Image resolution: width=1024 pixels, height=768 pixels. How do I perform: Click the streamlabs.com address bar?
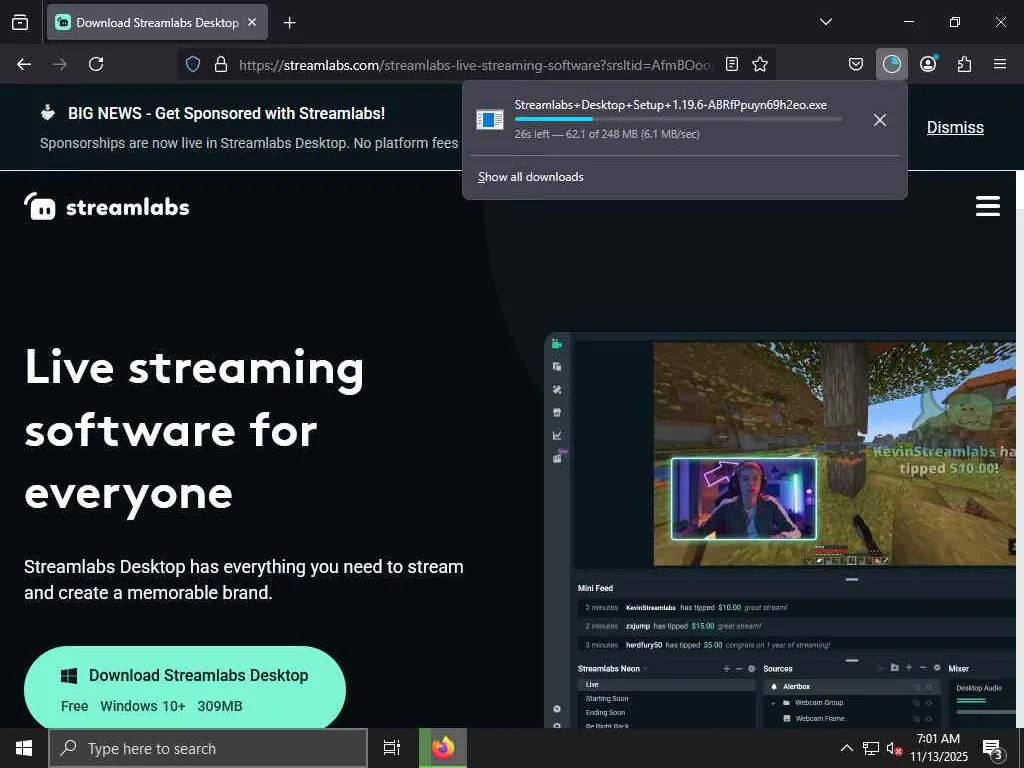tap(475, 65)
